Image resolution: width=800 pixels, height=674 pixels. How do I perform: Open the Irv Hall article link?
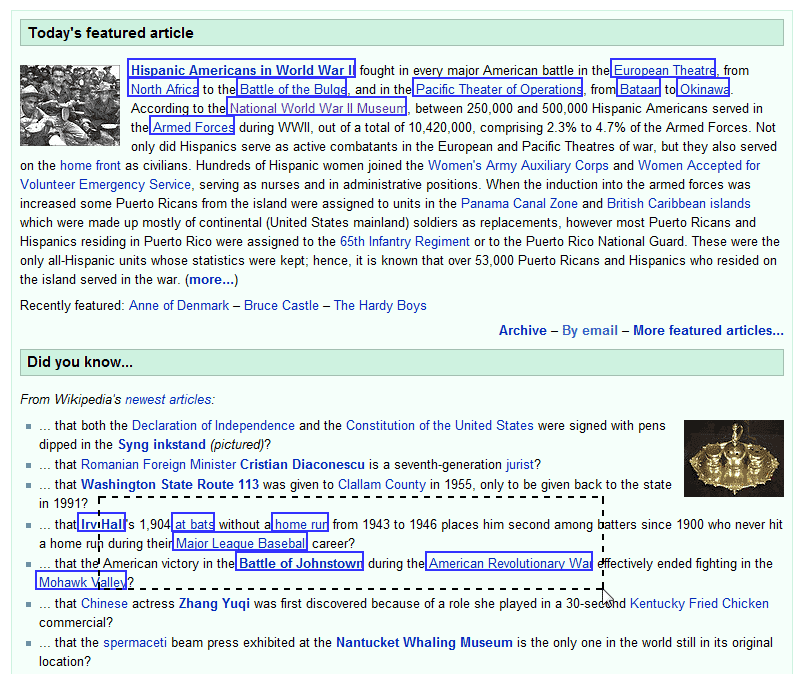click(x=101, y=523)
